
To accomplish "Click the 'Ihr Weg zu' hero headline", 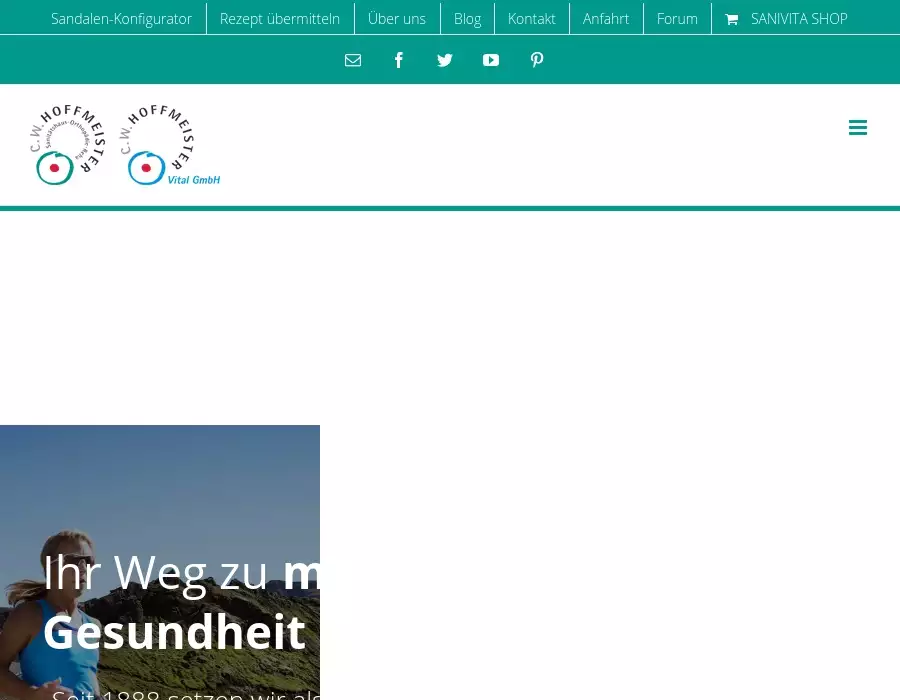I will 156,573.
